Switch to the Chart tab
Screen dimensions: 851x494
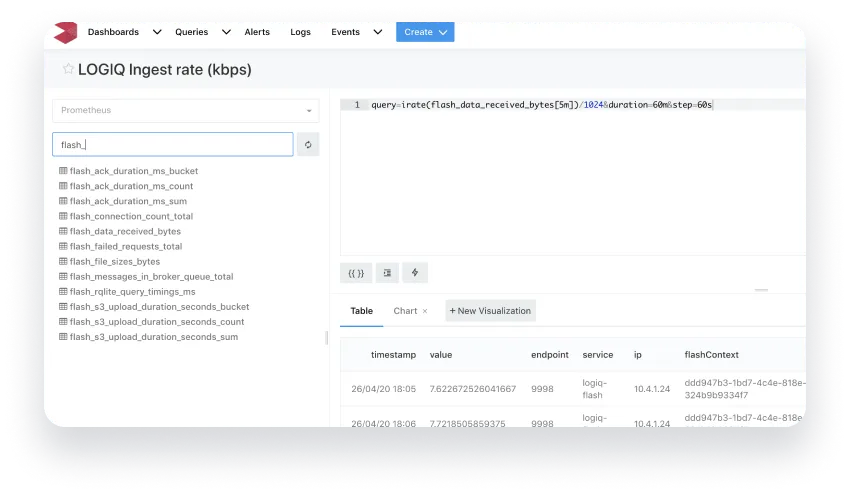pos(405,311)
